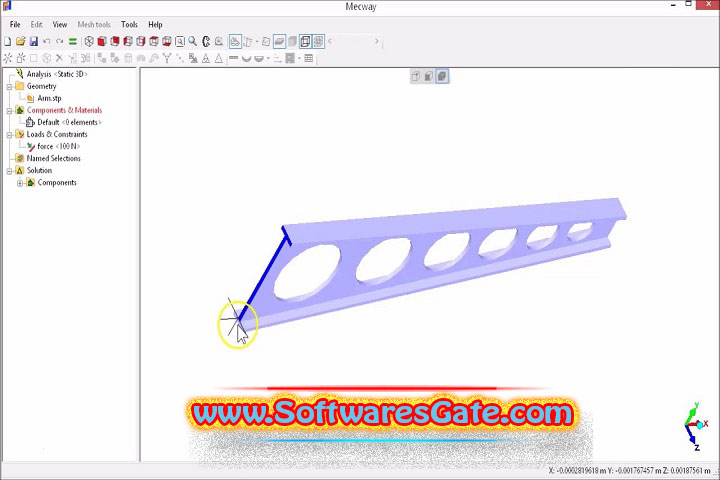Screen dimensions: 720x480
Task: Click the Solution label in the tree
Action: pyautogui.click(x=39, y=170)
